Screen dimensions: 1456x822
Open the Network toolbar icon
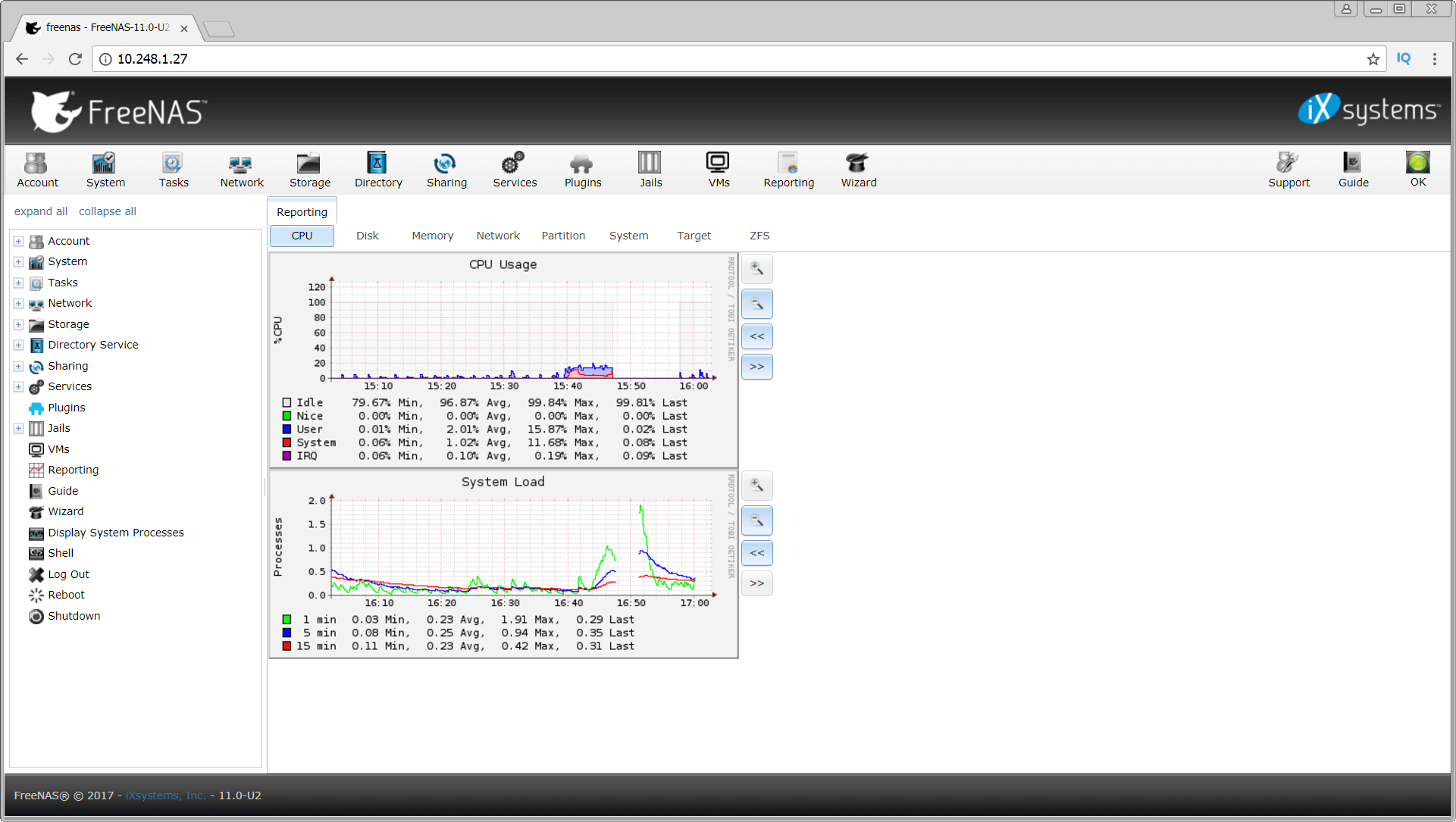(242, 170)
